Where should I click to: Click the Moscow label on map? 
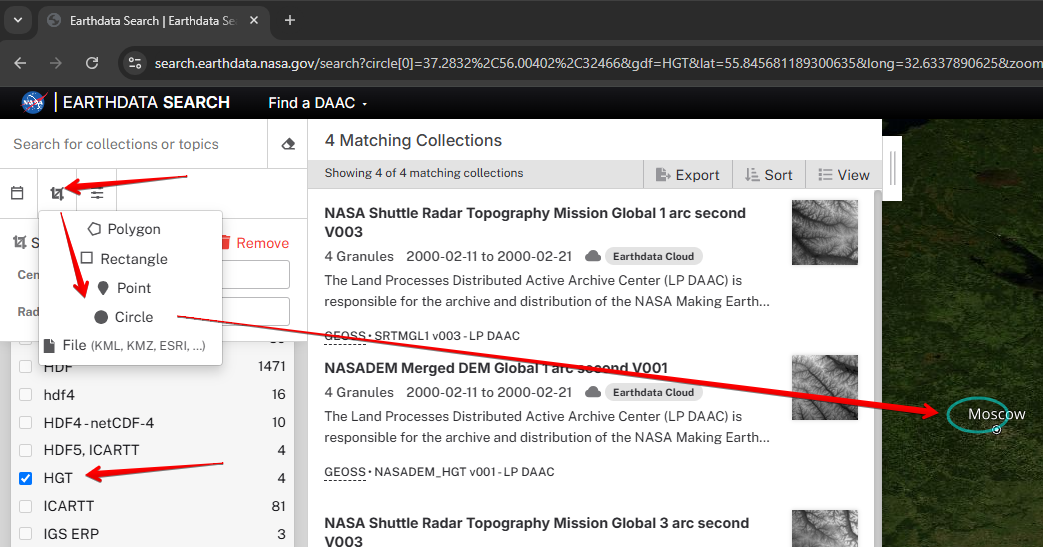pyautogui.click(x=996, y=414)
